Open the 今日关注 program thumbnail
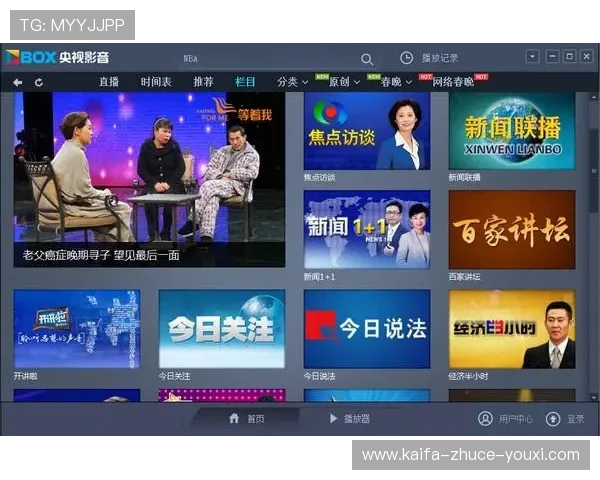 click(222, 329)
